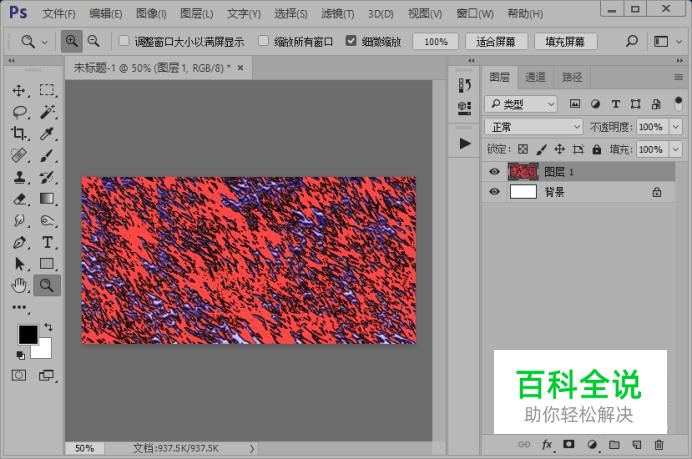Screen dimensions: 692x459
Task: Choose Zoom In mode in options bar
Action: pyautogui.click(x=71, y=41)
